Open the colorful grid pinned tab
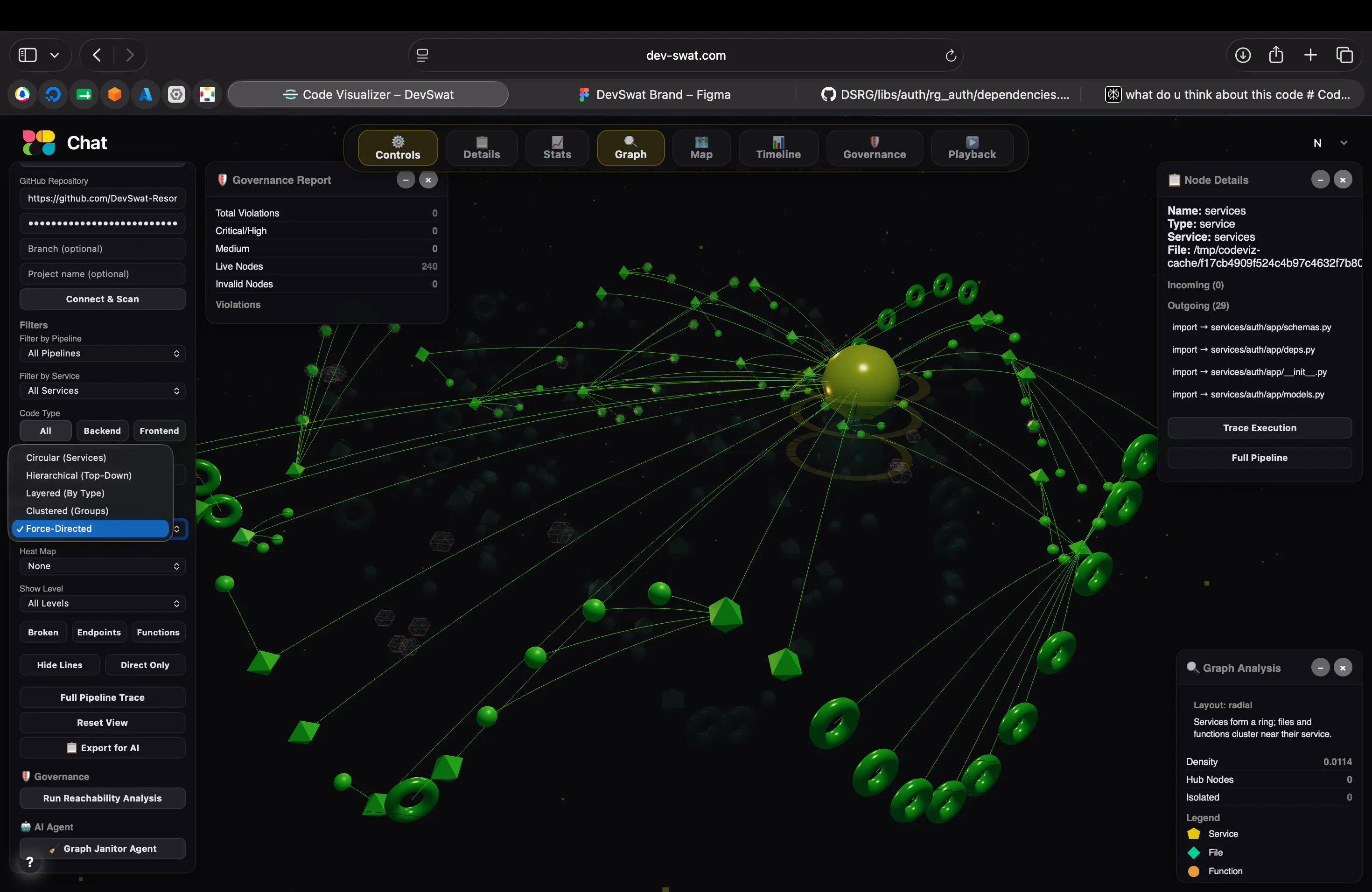 point(207,94)
